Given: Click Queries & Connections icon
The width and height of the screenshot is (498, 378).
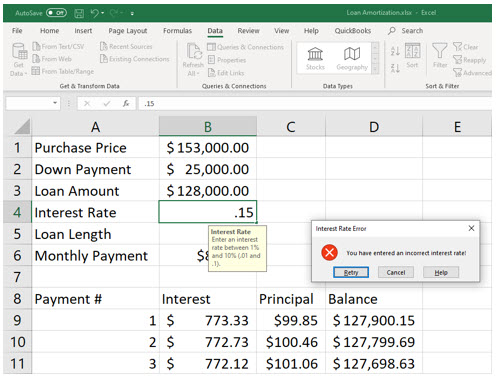Looking at the screenshot, I should click(x=211, y=47).
